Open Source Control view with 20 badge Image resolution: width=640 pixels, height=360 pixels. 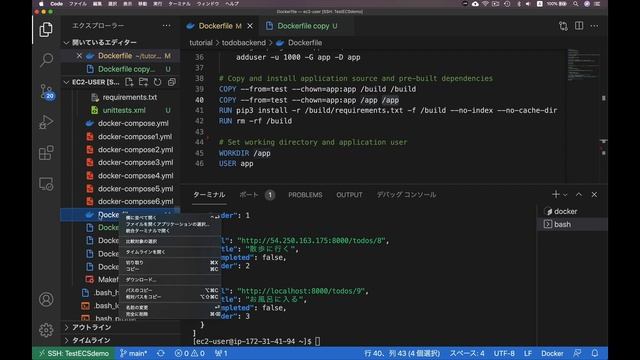(x=46, y=91)
